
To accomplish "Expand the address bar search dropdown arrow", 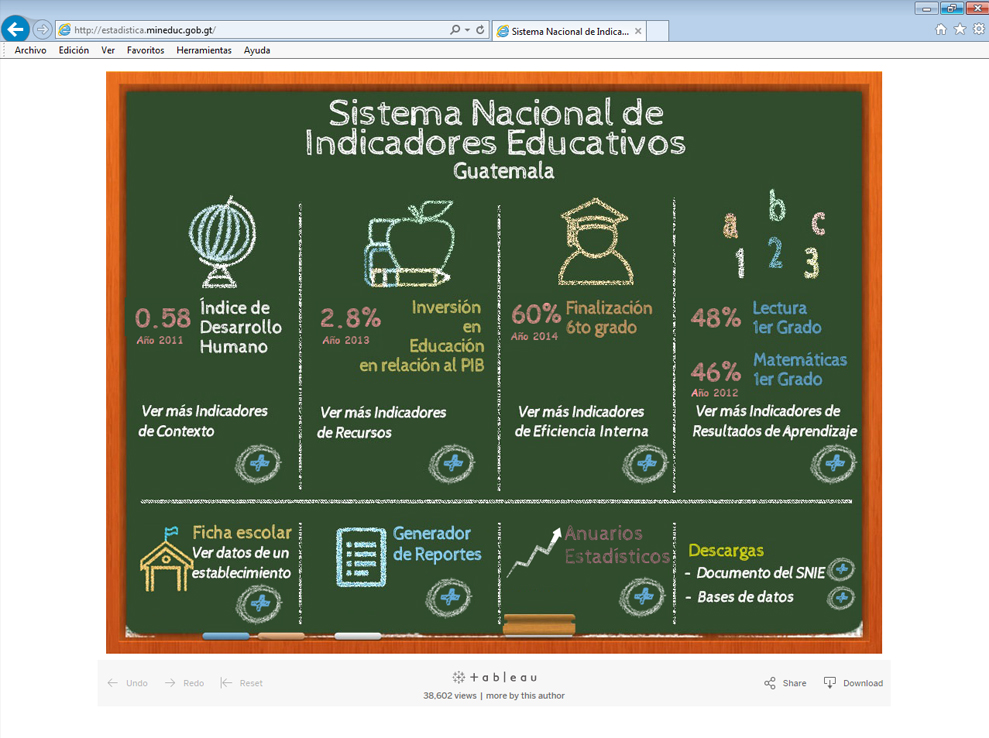I will (467, 30).
